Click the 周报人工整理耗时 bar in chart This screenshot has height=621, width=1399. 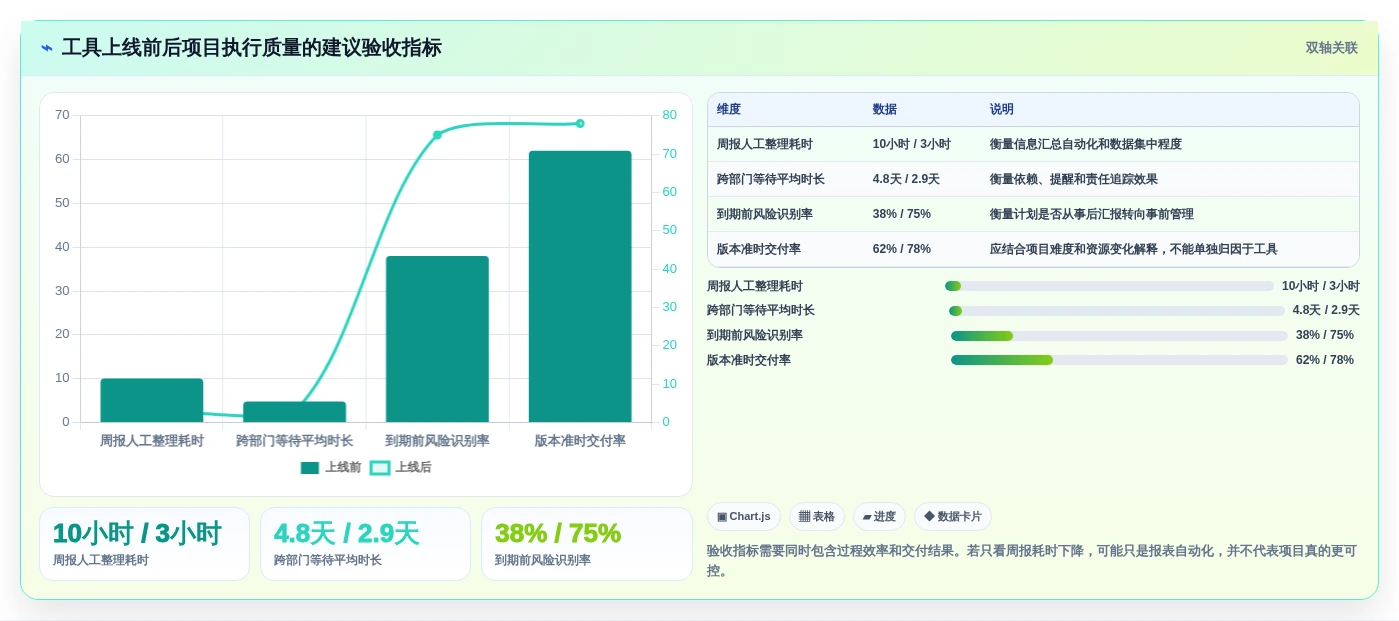(x=152, y=400)
